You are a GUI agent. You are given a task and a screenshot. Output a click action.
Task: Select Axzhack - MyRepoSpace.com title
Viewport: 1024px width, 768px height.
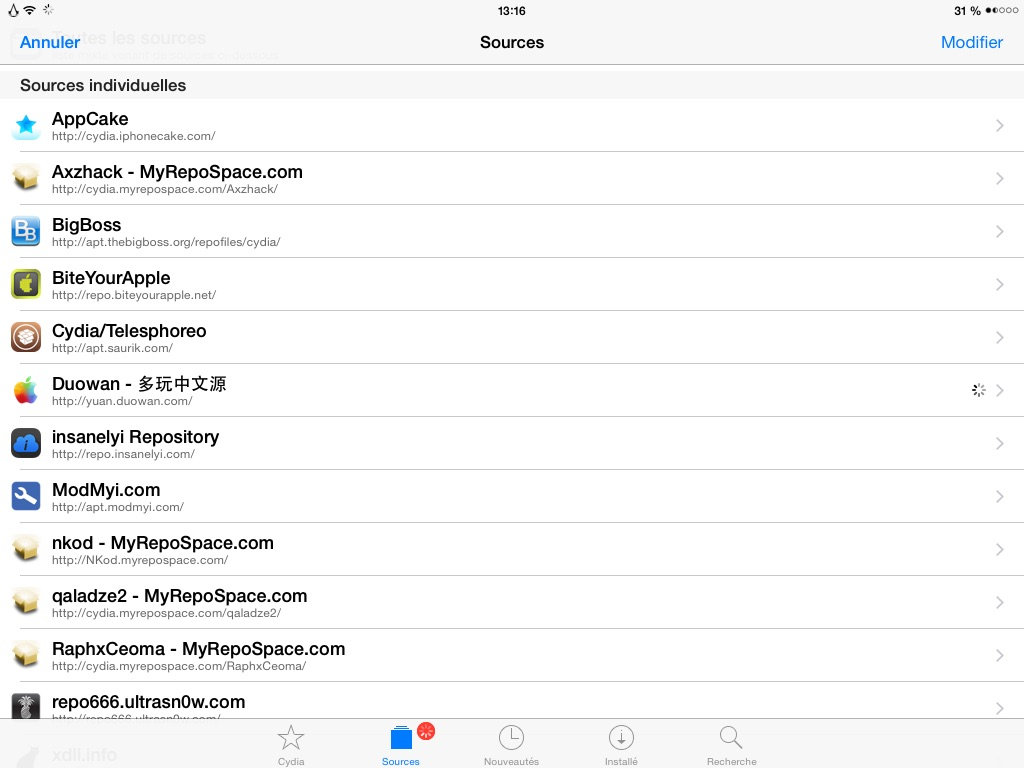pos(177,172)
